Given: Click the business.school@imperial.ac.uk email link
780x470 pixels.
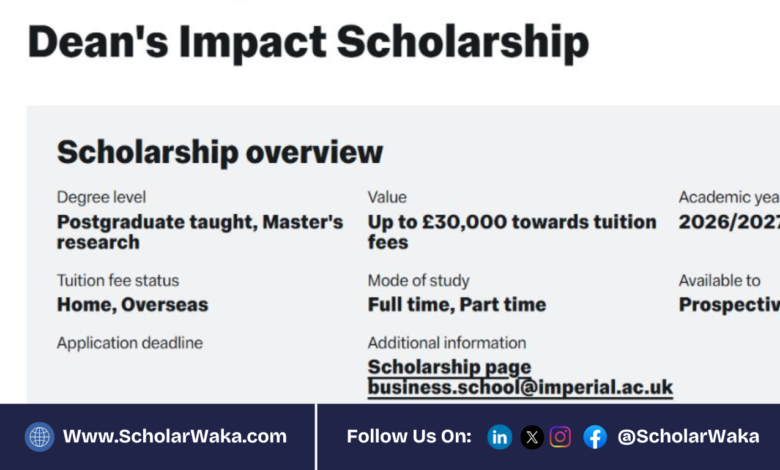Looking at the screenshot, I should pos(520,387).
